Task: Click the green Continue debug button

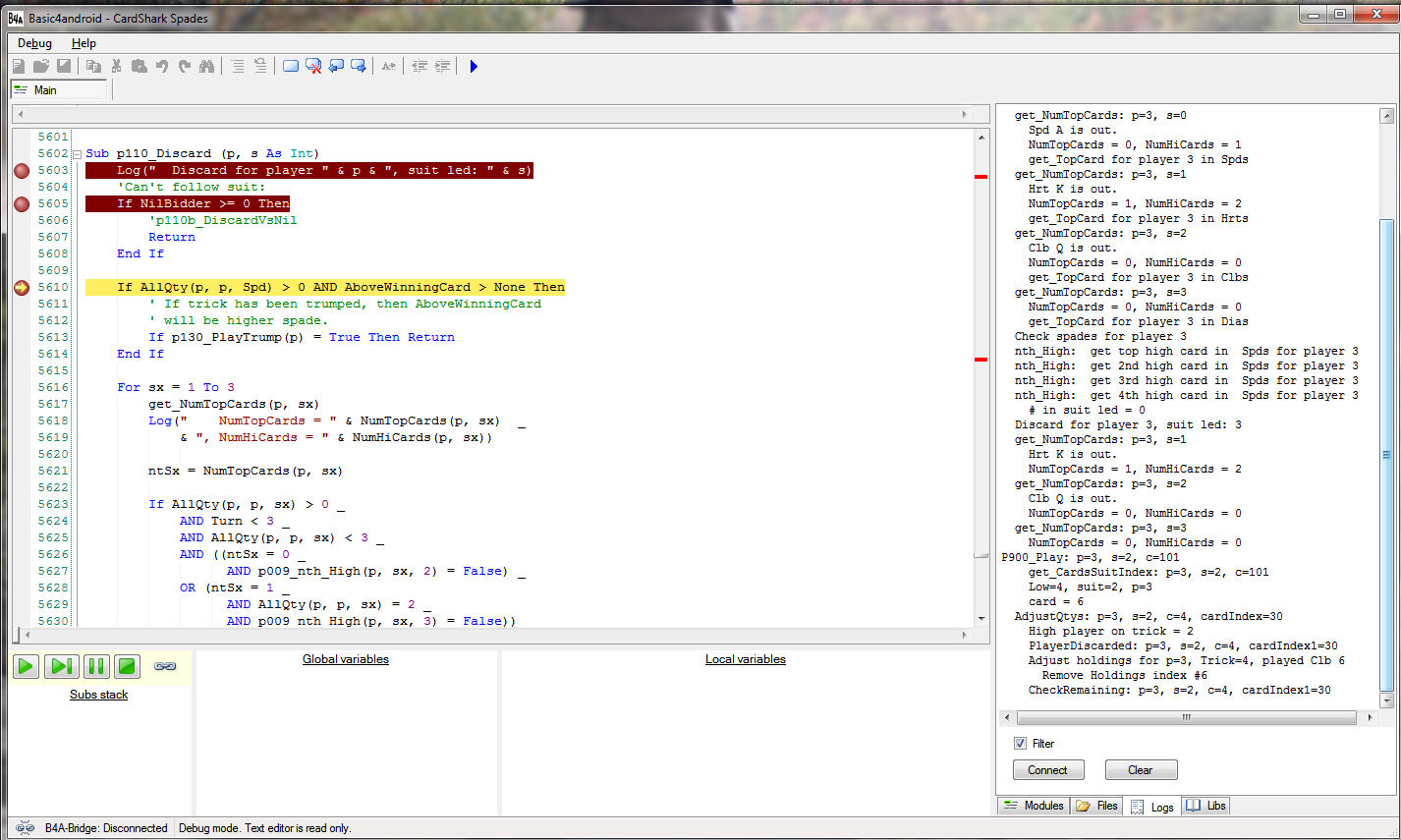Action: pos(27,666)
